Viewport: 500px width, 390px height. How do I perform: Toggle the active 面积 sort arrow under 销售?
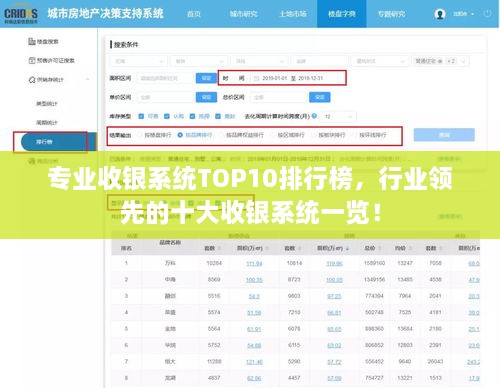click(x=347, y=249)
